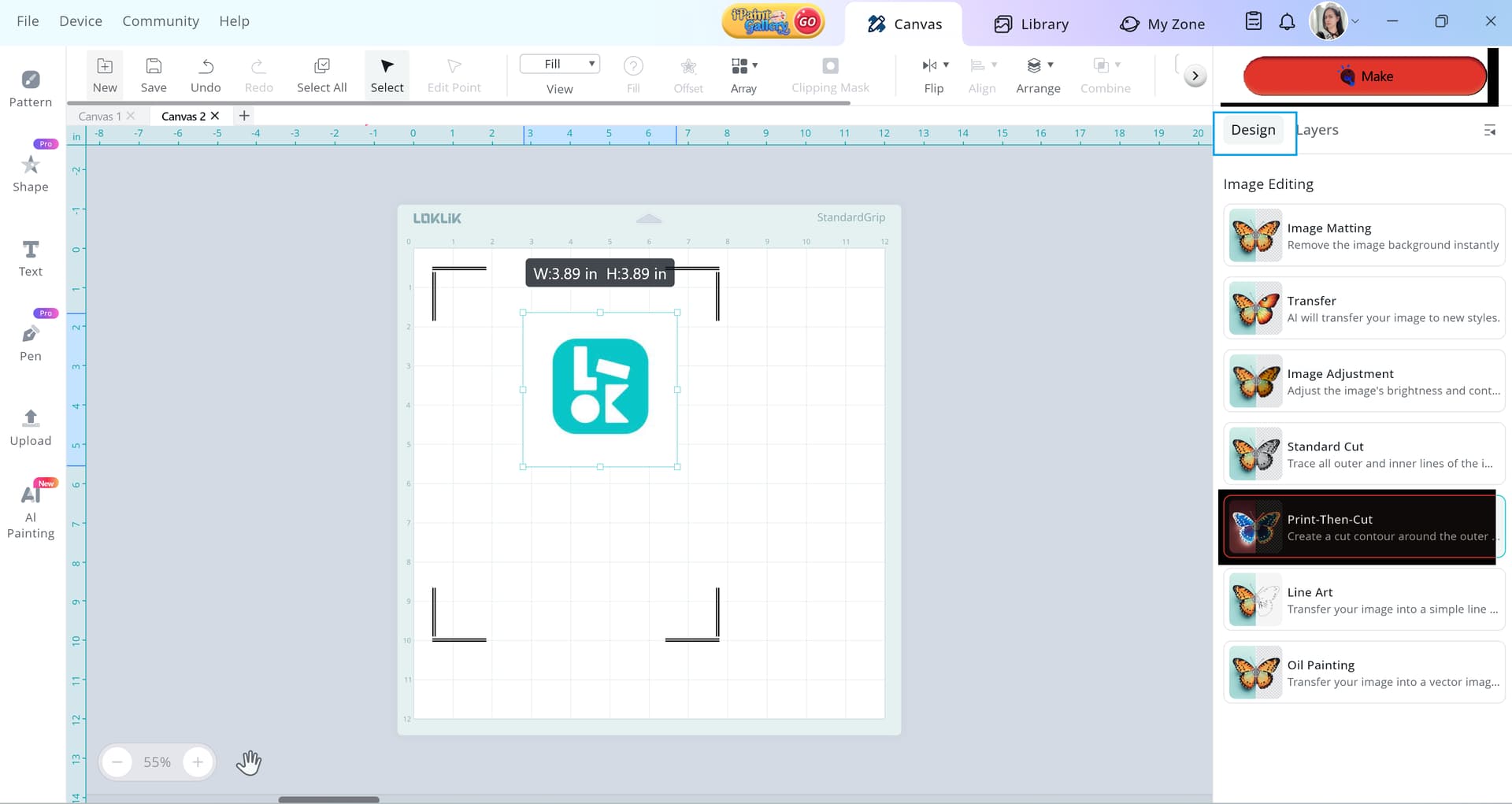Image resolution: width=1512 pixels, height=804 pixels.
Task: Activate the hand pan tool
Action: pos(249,762)
